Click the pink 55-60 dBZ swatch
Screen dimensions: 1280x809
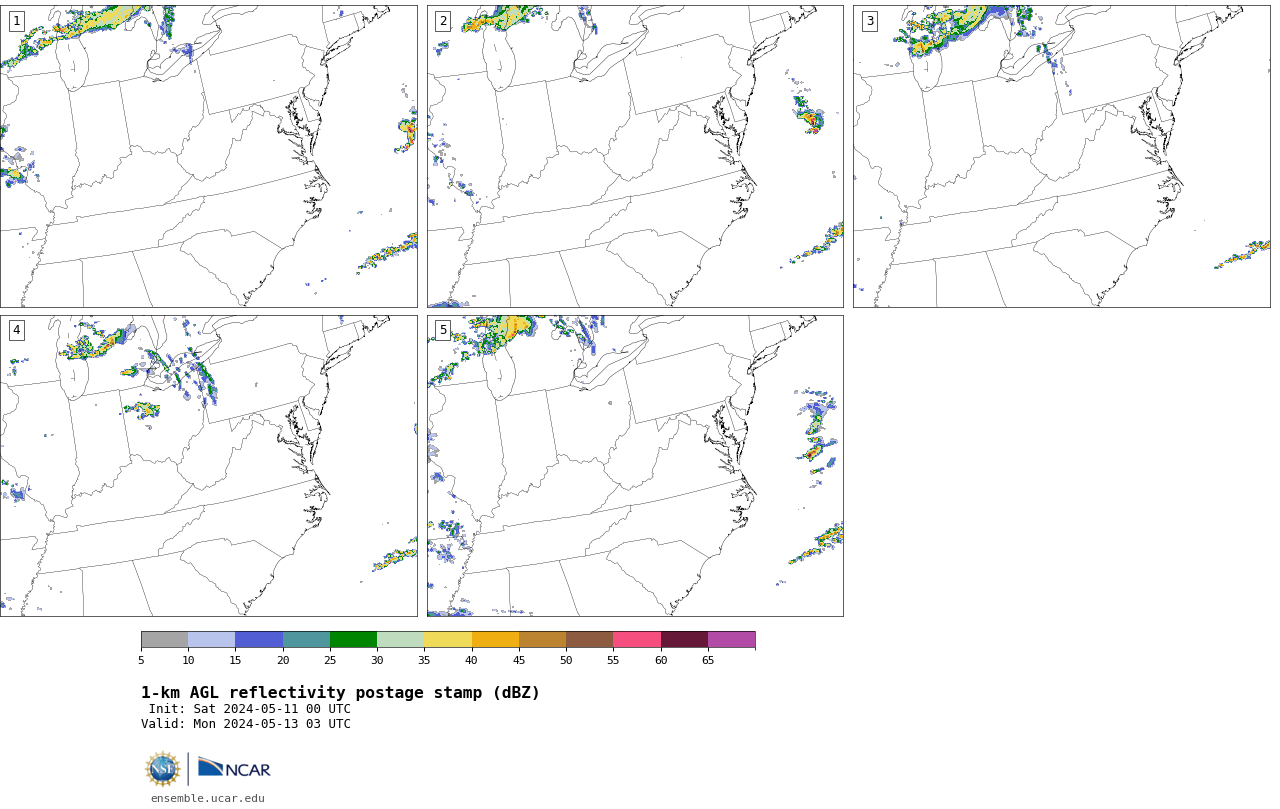637,640
